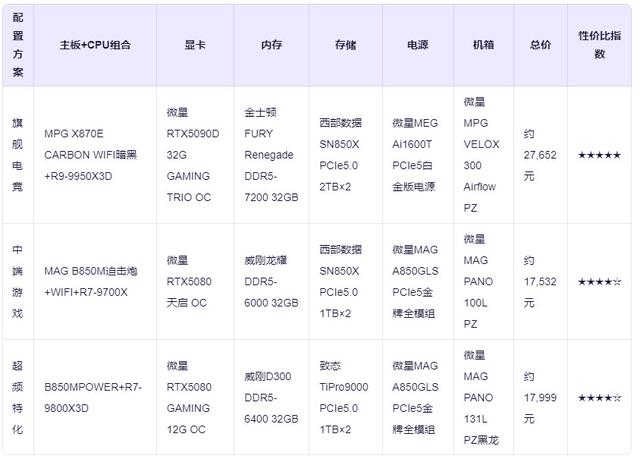Click the star rating in 超频特化 row
Viewport: 640px width, 462px height.
pyautogui.click(x=599, y=398)
